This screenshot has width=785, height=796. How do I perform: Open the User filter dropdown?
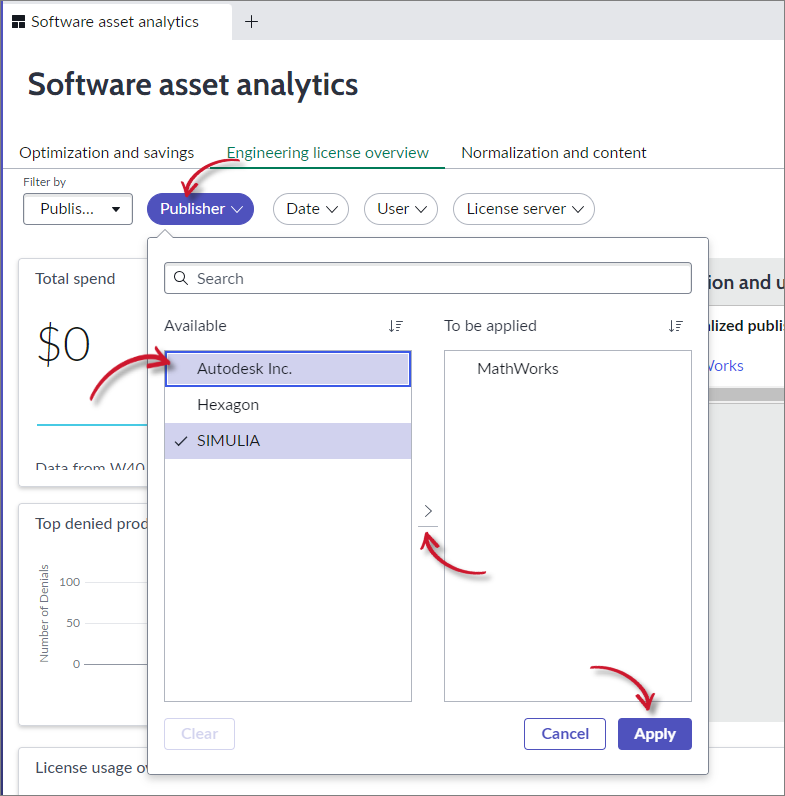pos(401,209)
